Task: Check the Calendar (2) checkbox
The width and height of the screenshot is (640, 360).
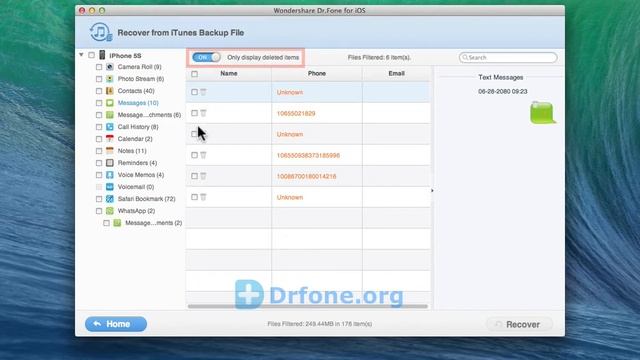Action: pyautogui.click(x=99, y=139)
